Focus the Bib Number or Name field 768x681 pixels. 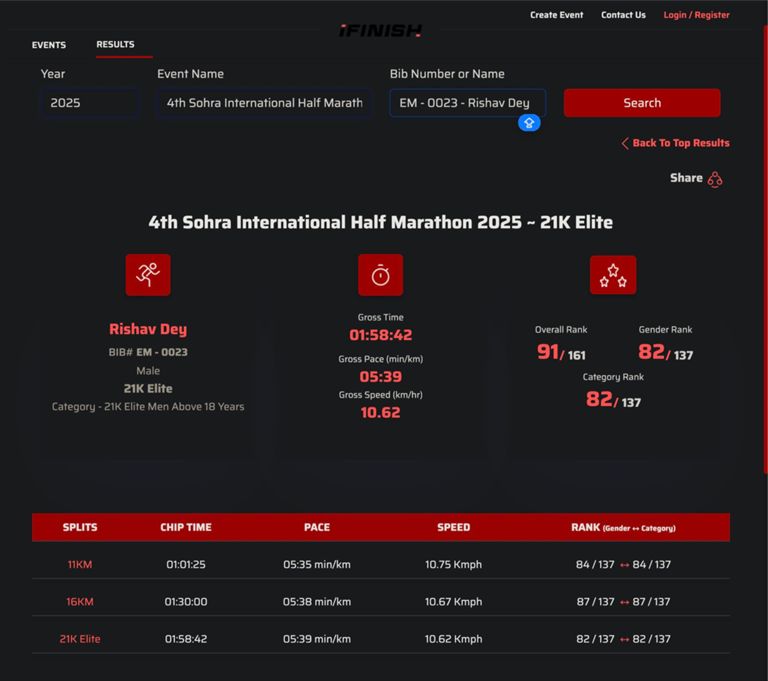(x=467, y=103)
